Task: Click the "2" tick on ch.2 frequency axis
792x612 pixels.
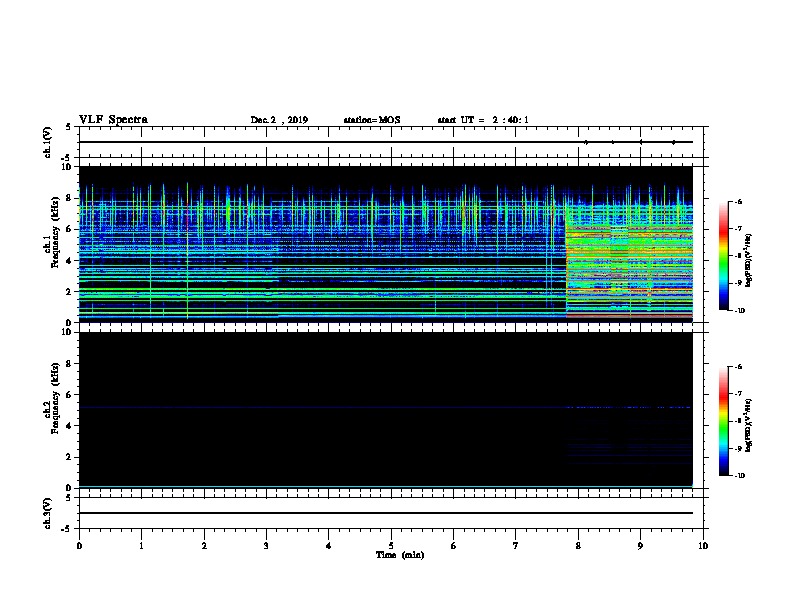Action: click(70, 457)
